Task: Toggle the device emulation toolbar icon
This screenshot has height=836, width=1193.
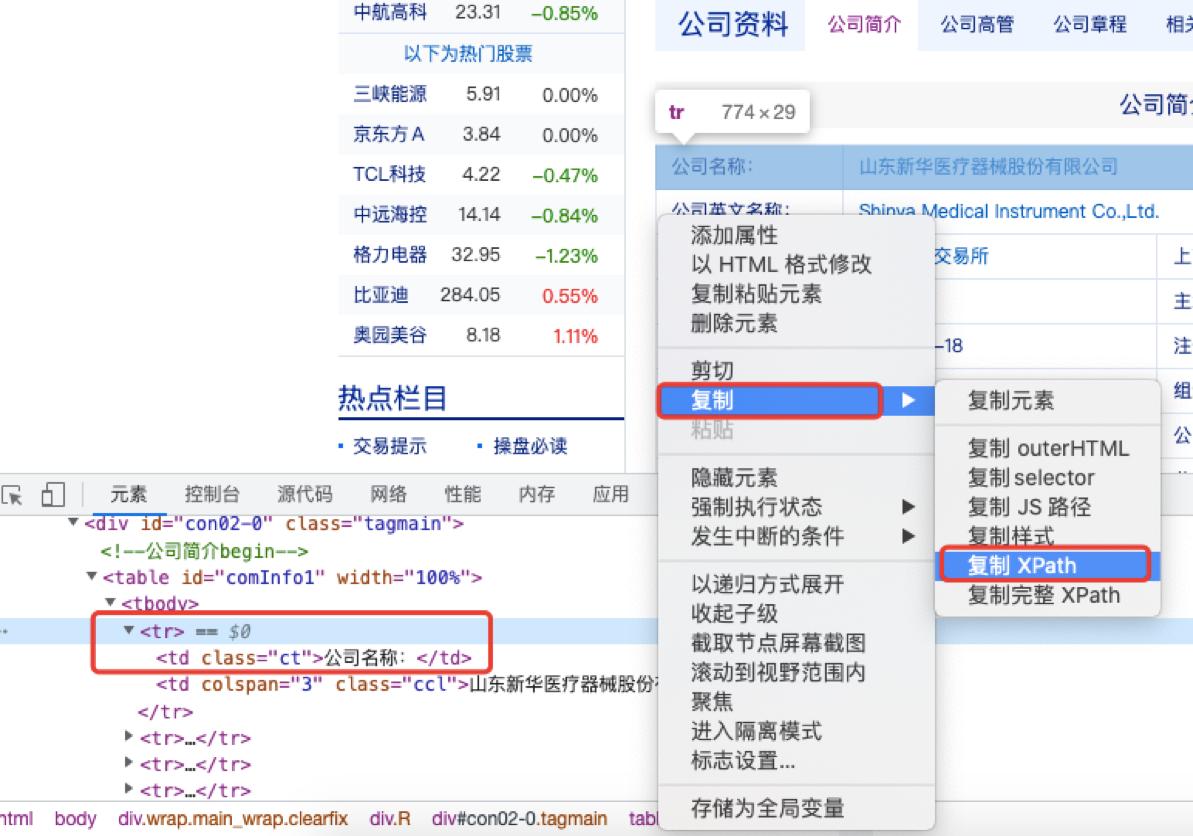Action: point(53,492)
